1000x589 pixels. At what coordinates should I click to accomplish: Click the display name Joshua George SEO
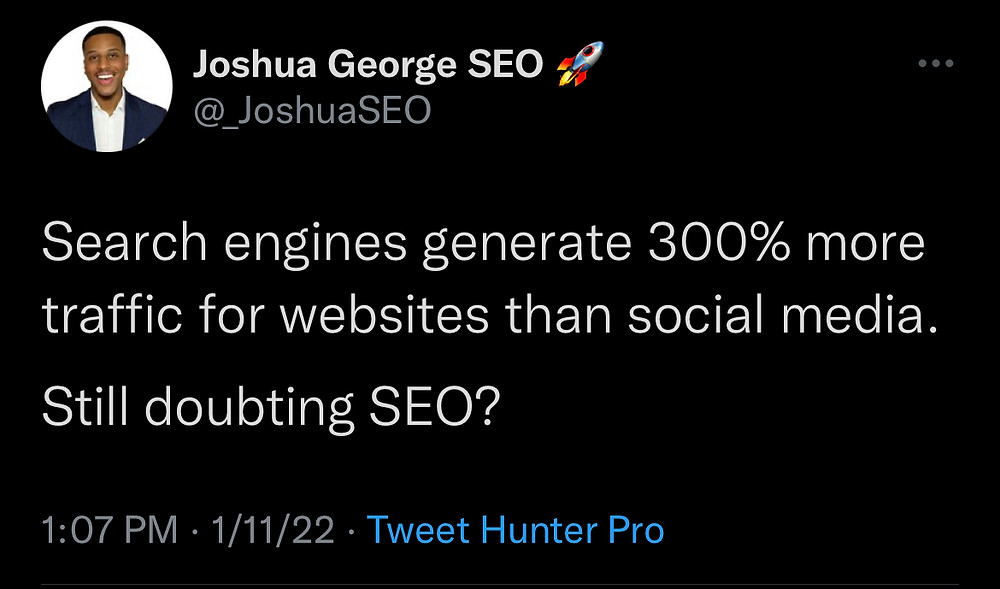[x=368, y=65]
